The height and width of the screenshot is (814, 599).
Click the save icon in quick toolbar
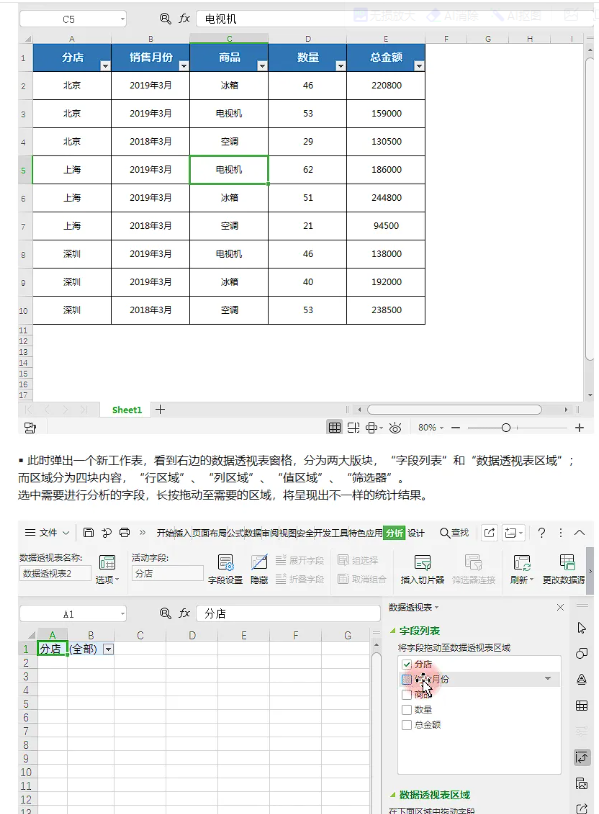[x=89, y=533]
